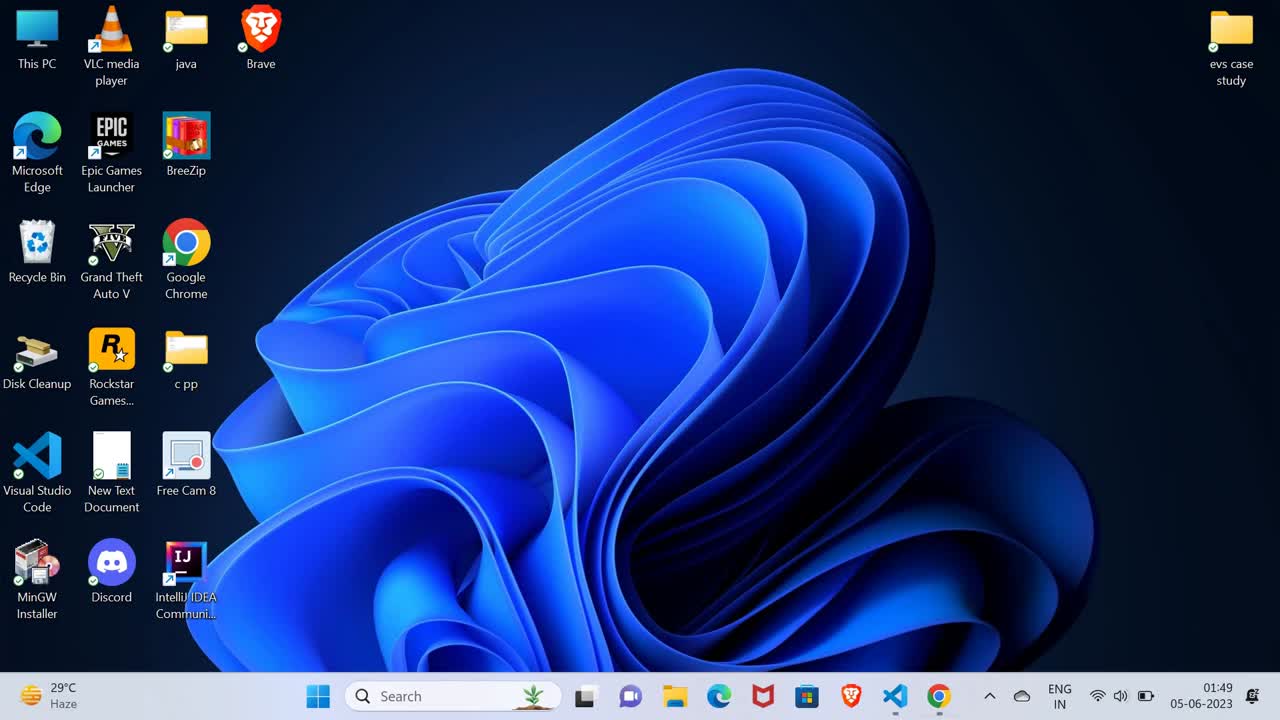
Task: Select the Brave browser desktop icon
Action: [x=261, y=40]
